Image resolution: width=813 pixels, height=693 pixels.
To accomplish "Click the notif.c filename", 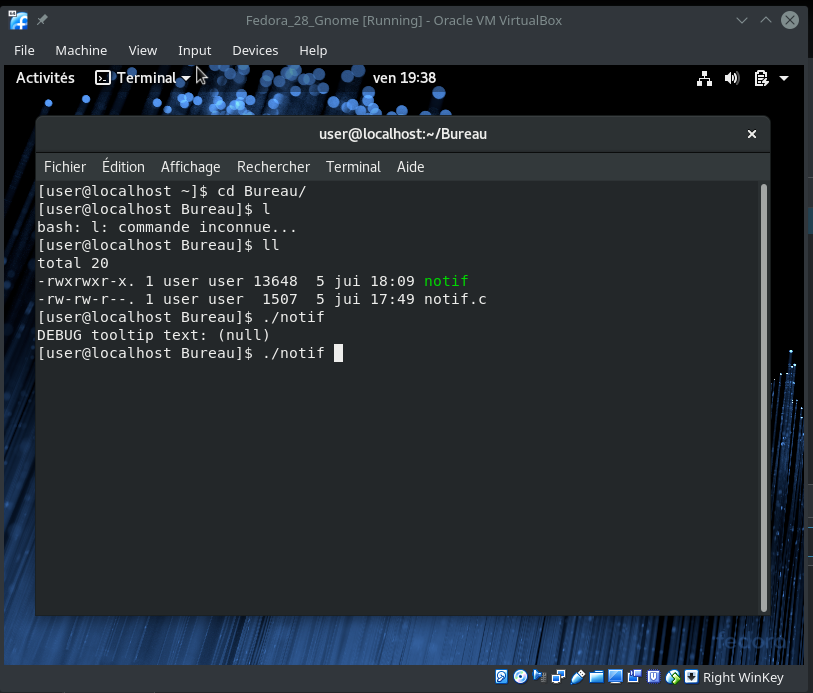I will point(455,299).
